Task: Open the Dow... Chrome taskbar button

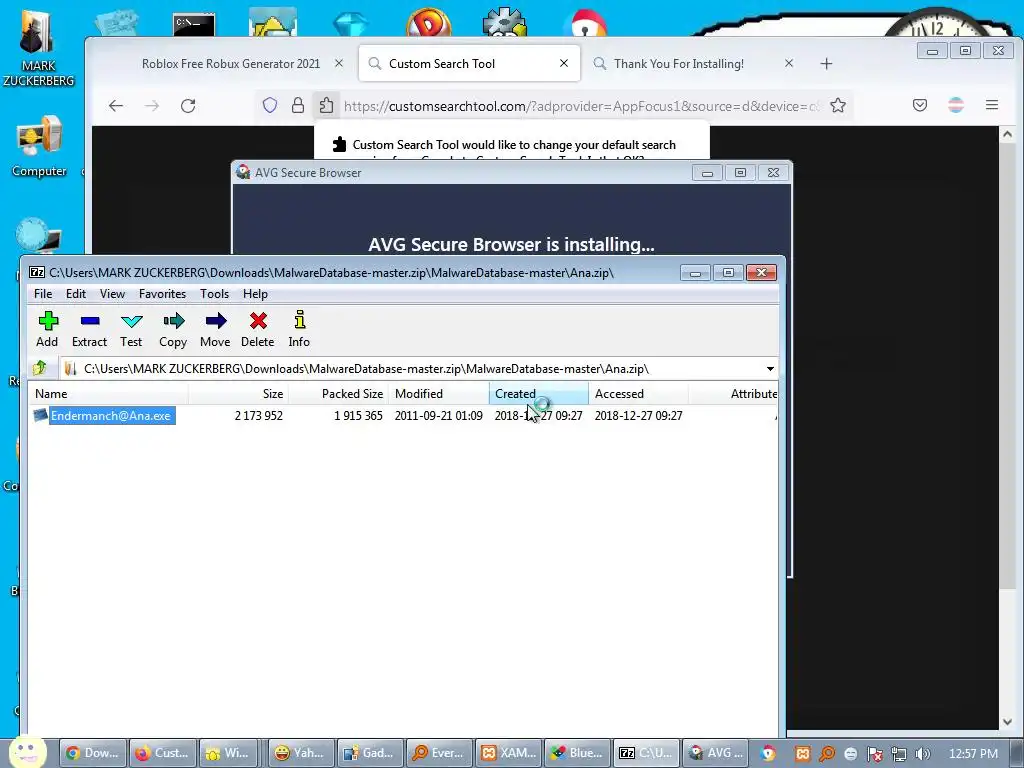Action: [x=93, y=753]
